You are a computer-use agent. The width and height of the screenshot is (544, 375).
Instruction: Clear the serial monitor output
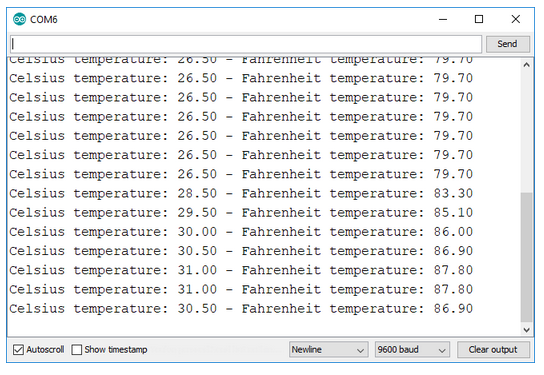[x=493, y=349]
